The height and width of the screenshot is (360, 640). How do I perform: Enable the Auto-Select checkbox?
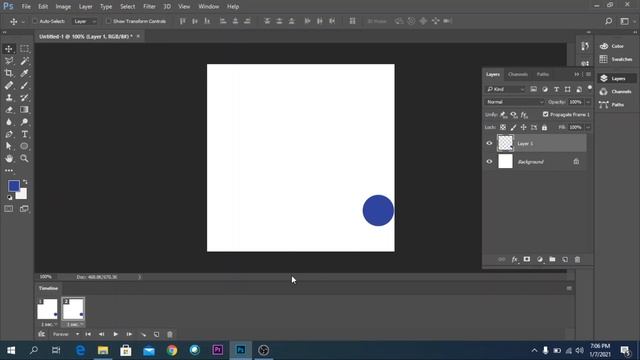35,21
